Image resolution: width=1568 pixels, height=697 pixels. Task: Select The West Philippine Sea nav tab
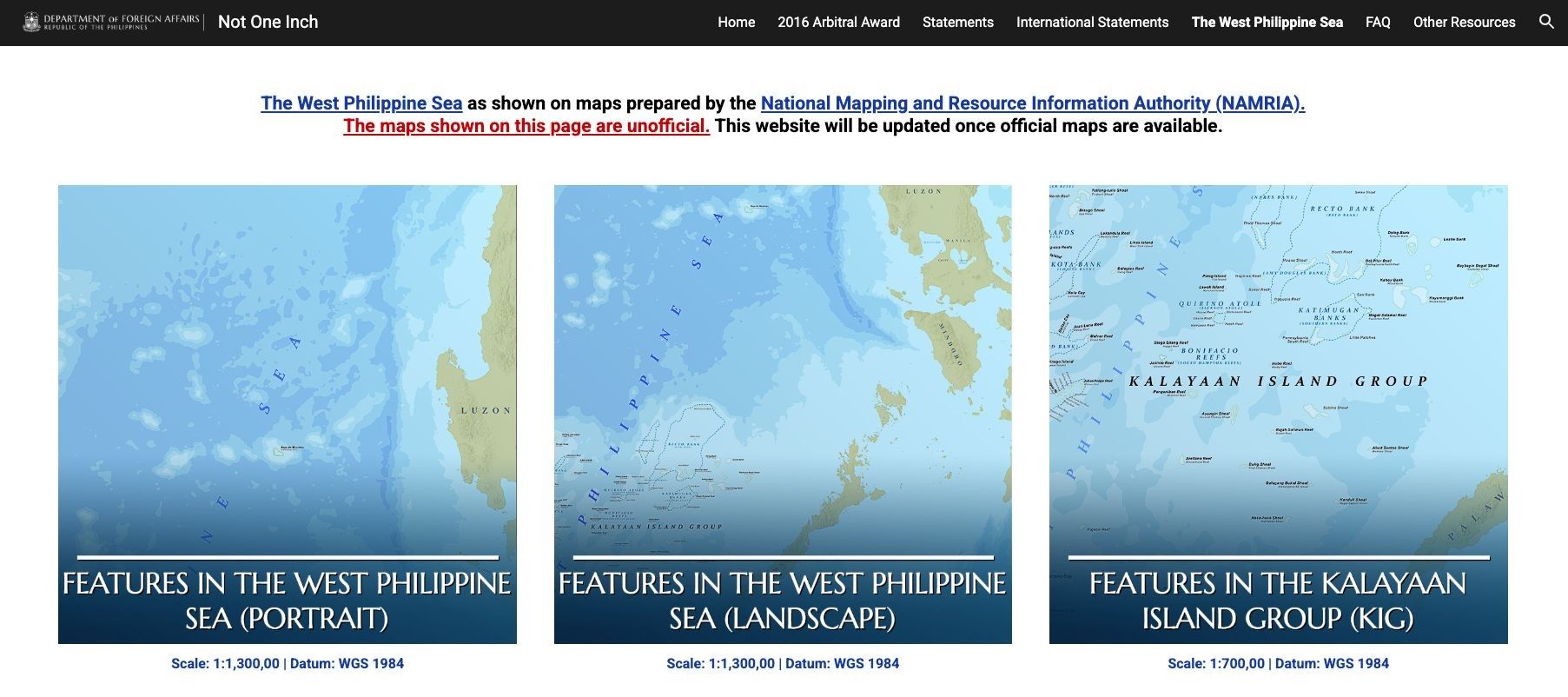(1267, 23)
